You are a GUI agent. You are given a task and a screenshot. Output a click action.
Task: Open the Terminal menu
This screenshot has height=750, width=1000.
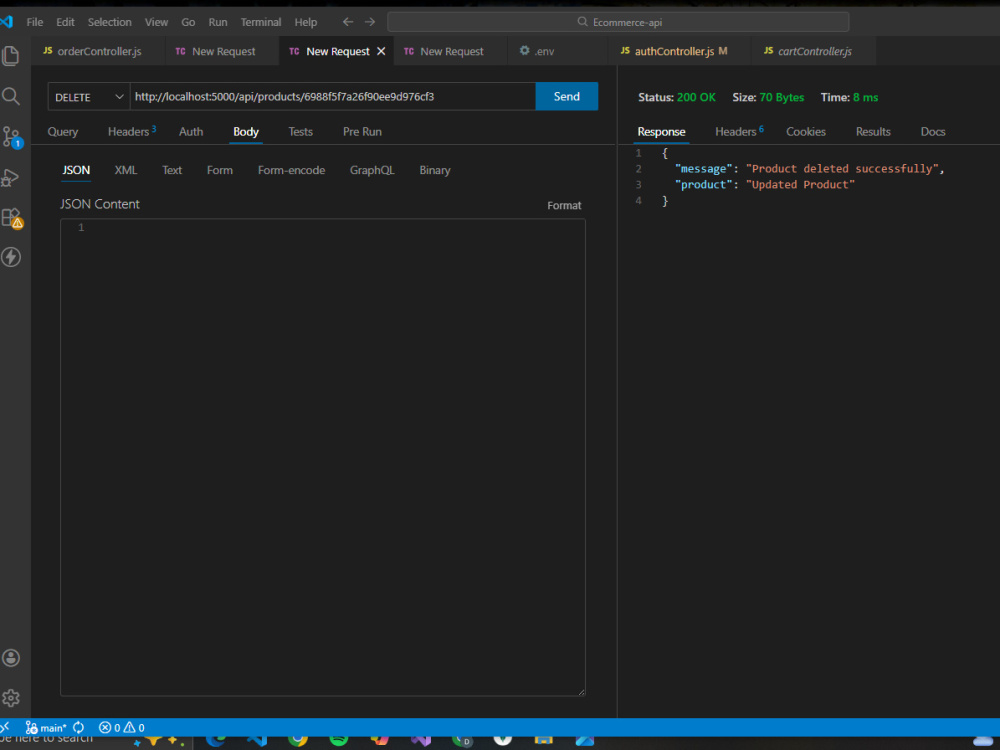[x=260, y=22]
